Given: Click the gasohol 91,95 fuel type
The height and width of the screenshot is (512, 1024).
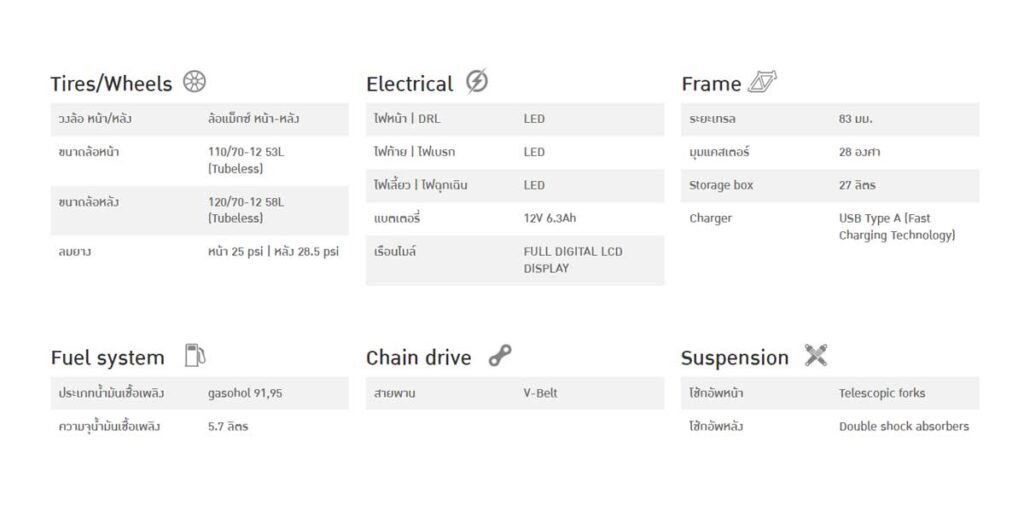Looking at the screenshot, I should 245,394.
